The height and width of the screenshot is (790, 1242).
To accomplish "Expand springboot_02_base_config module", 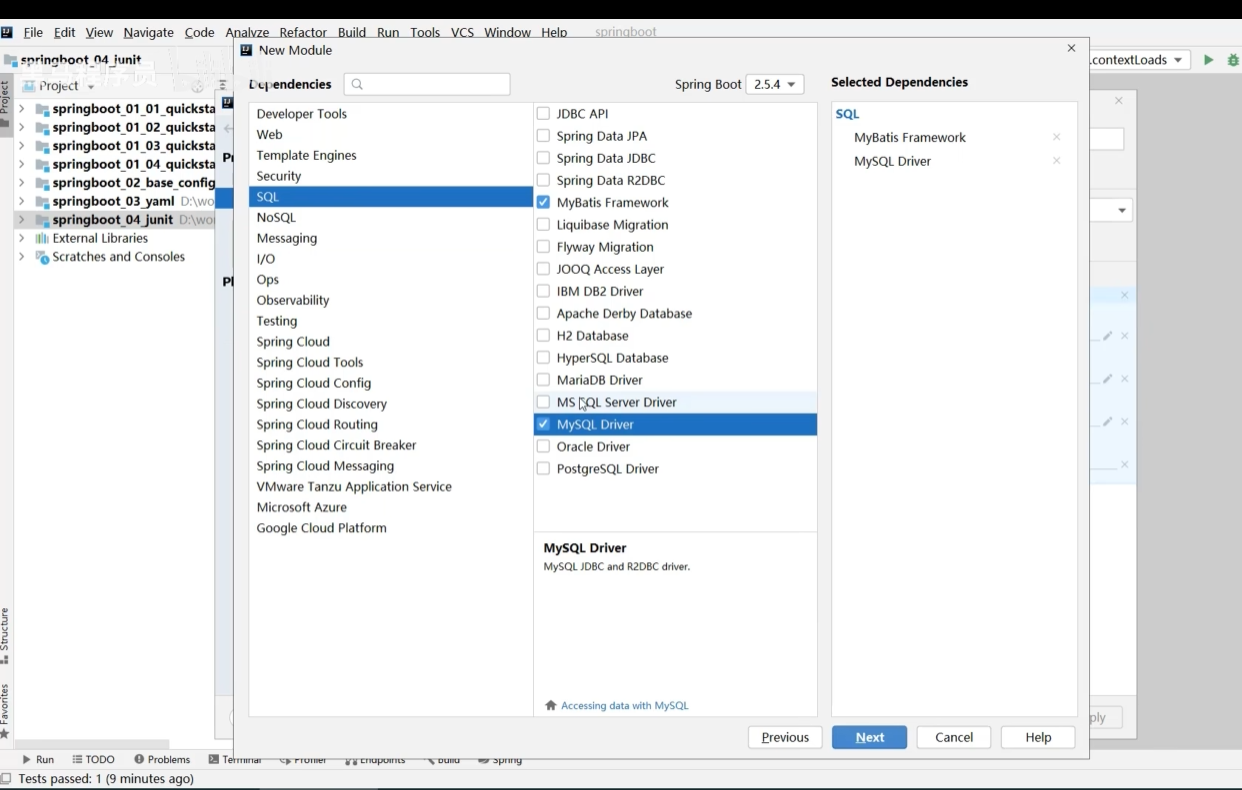I will point(21,183).
